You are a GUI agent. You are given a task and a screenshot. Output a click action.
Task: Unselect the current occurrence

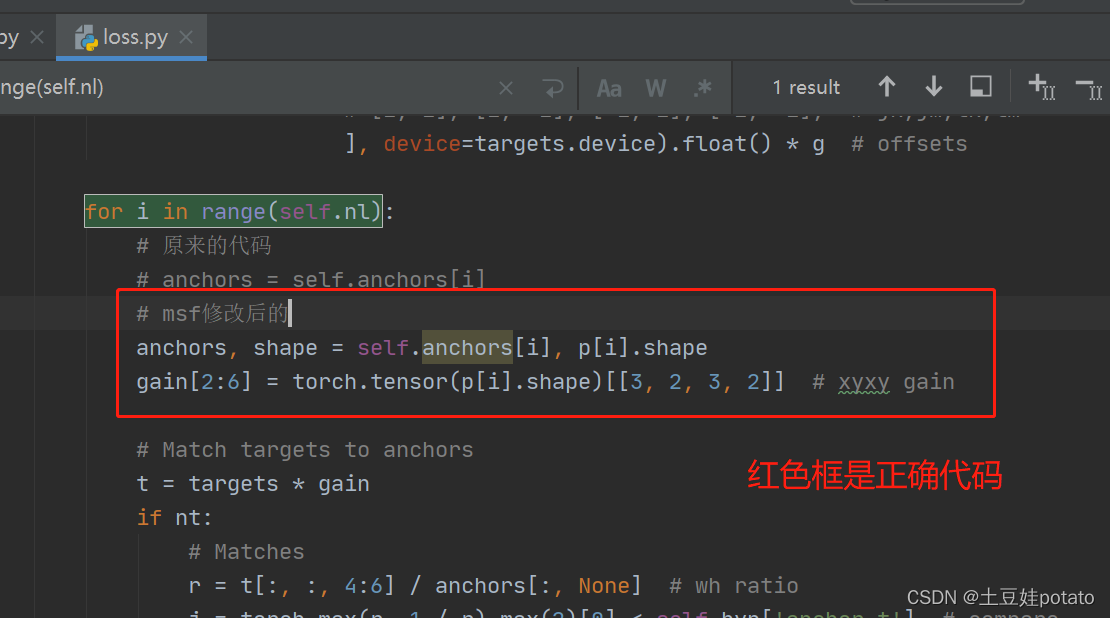[1089, 88]
